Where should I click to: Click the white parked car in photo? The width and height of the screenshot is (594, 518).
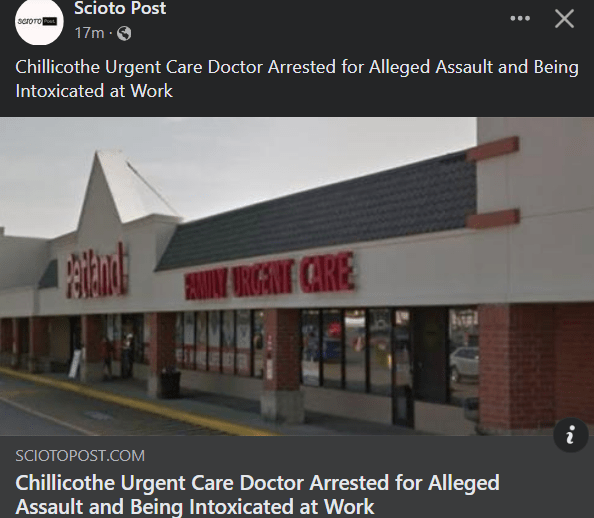click(x=464, y=363)
